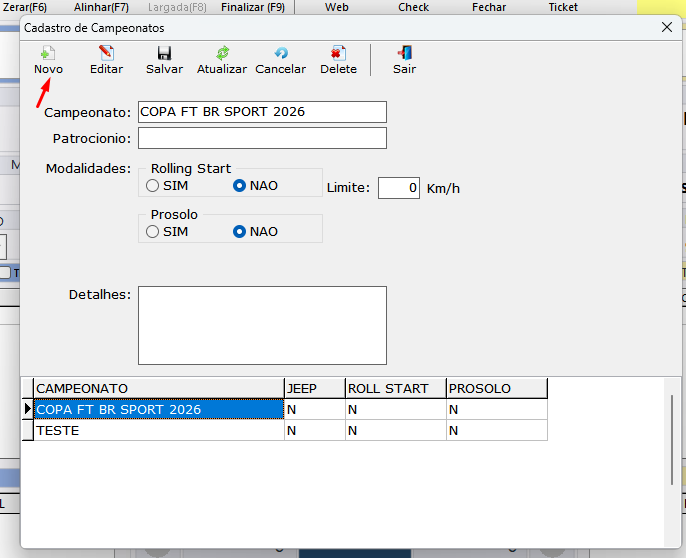This screenshot has width=686, height=558.
Task: Remove record with the Delete icon
Action: coord(338,53)
